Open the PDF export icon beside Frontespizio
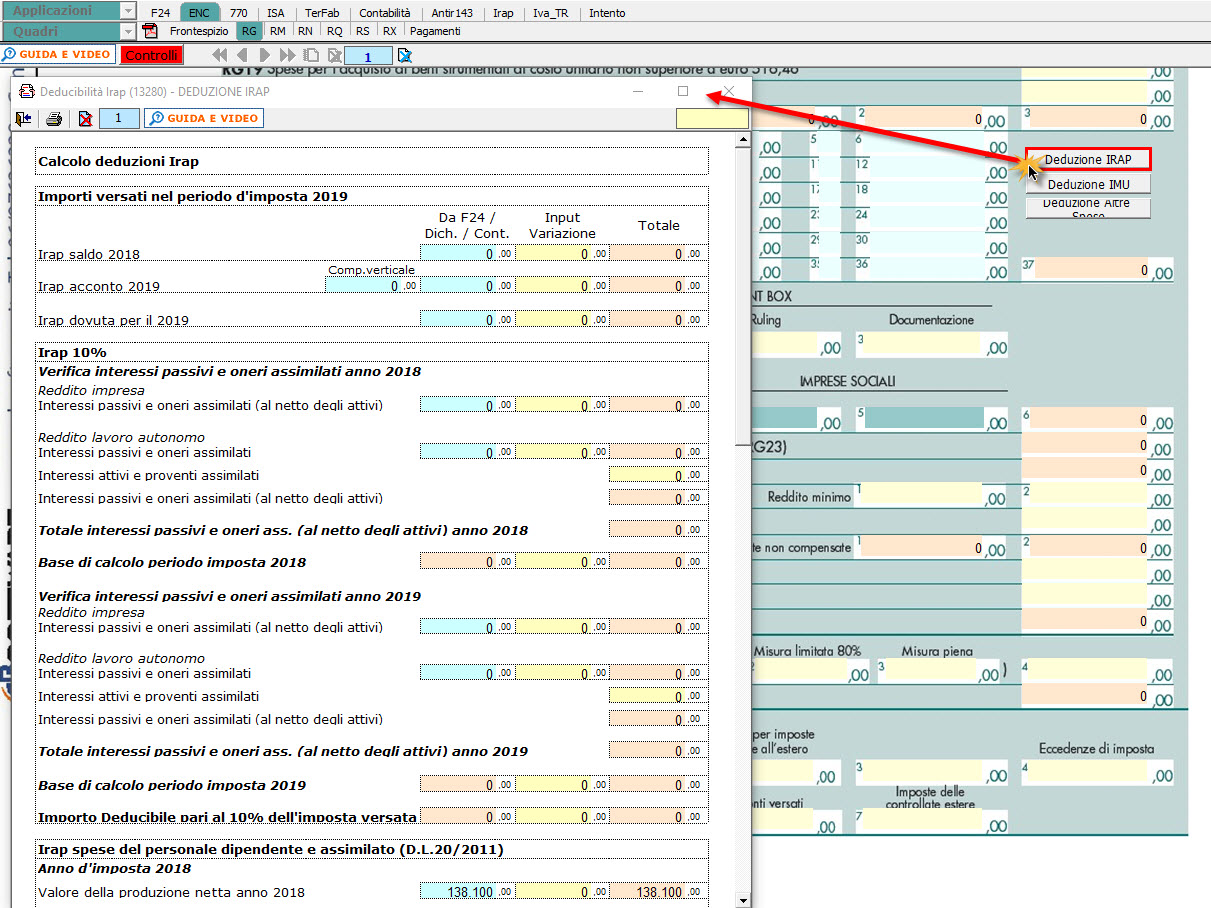This screenshot has width=1211, height=908. point(150,31)
